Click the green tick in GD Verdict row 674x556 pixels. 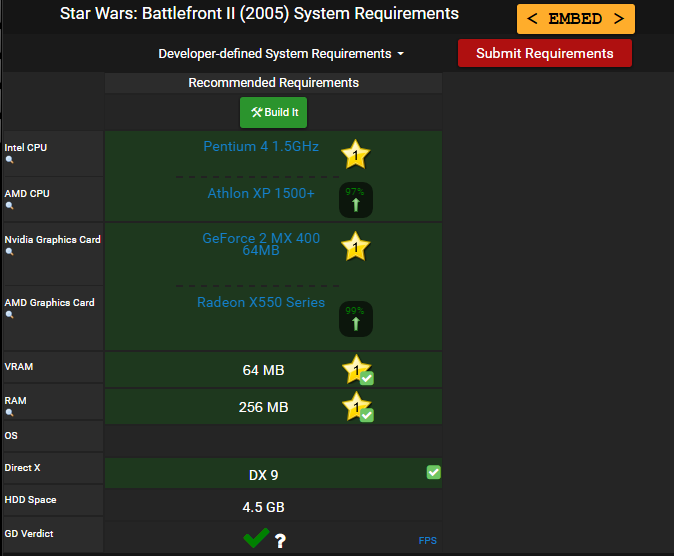(256, 538)
